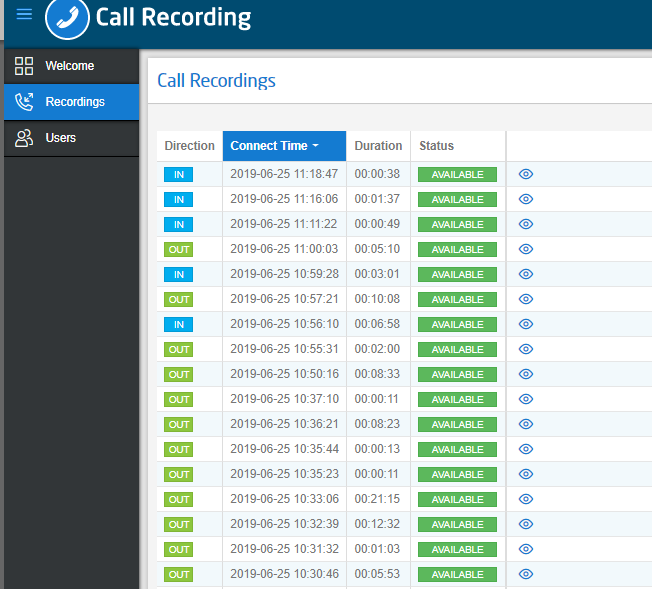Click the Users people icon in sidebar

(x=24, y=138)
